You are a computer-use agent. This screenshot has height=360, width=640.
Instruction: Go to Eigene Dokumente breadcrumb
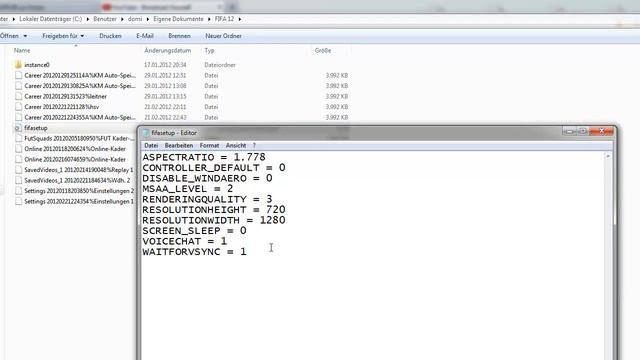pos(178,19)
